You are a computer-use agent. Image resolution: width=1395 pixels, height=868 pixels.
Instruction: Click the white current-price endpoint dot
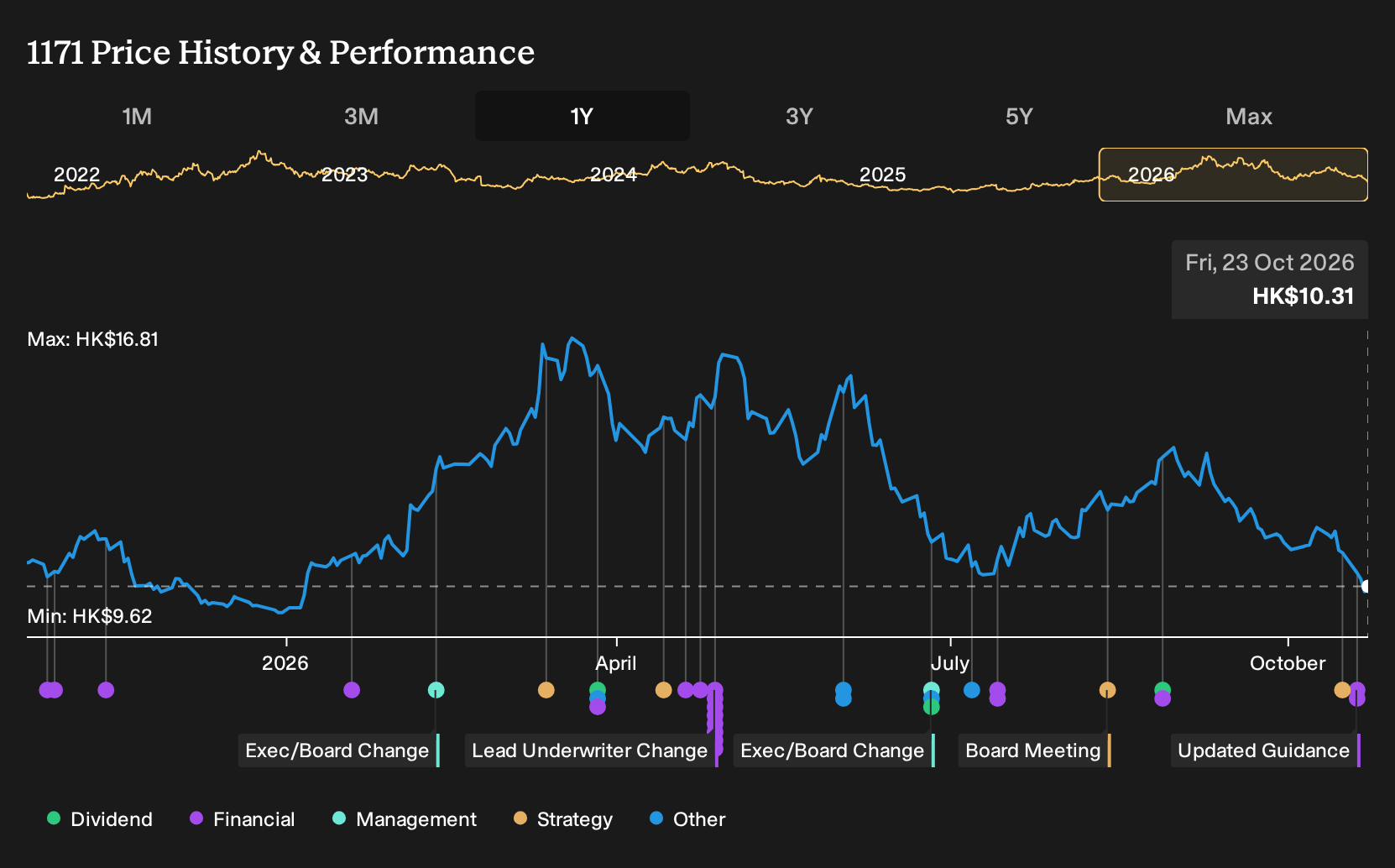pos(1366,586)
